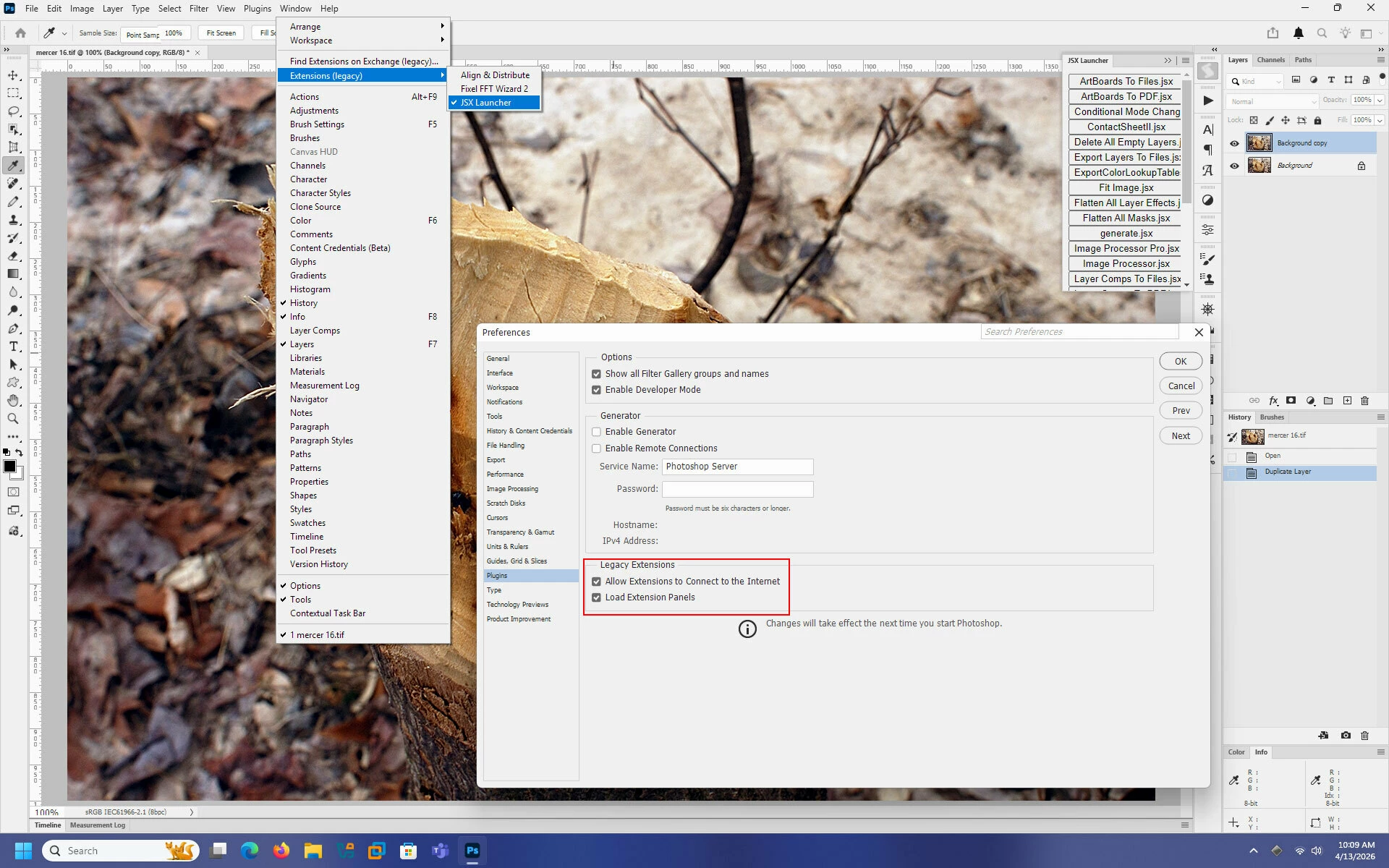Select the Lasso tool
1389x868 pixels.
[x=13, y=111]
